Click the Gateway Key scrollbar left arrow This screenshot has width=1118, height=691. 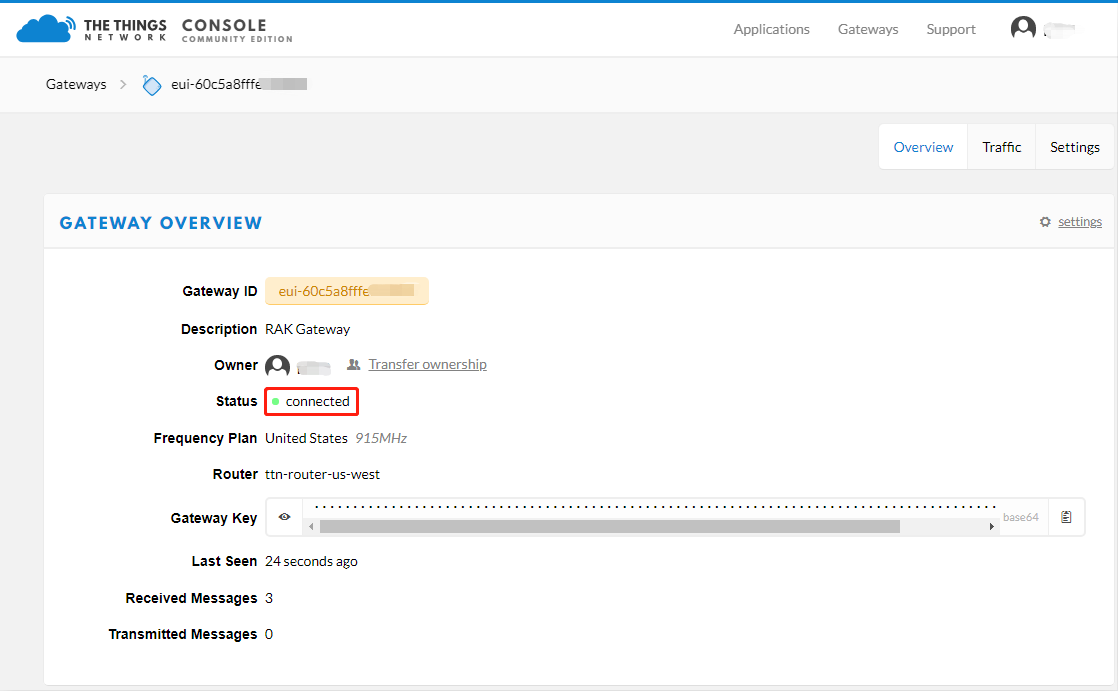[x=311, y=526]
